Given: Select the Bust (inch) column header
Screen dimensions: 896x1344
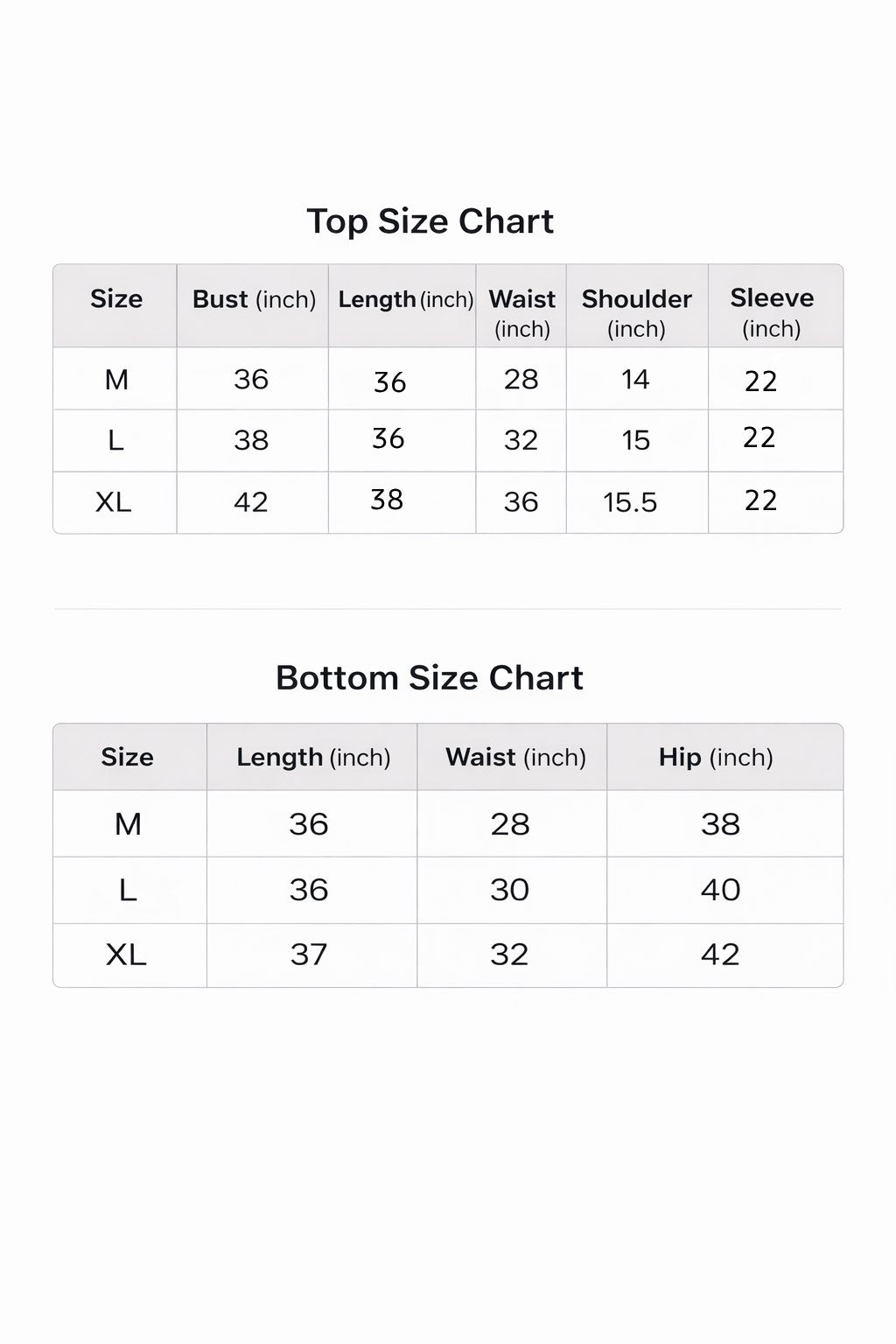Looking at the screenshot, I should coord(254,299).
